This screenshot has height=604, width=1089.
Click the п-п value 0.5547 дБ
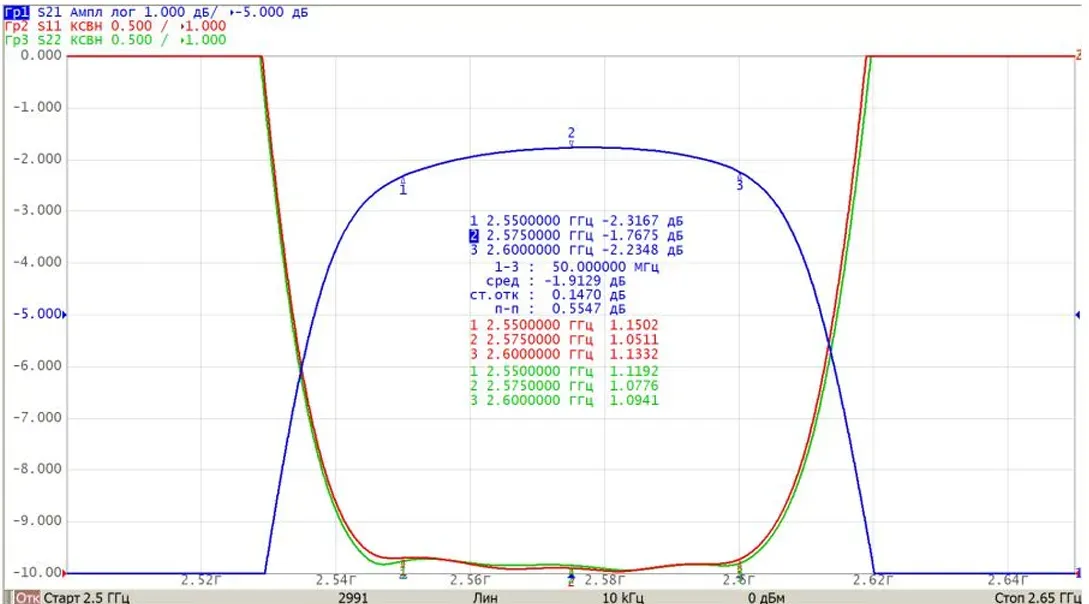(x=560, y=309)
